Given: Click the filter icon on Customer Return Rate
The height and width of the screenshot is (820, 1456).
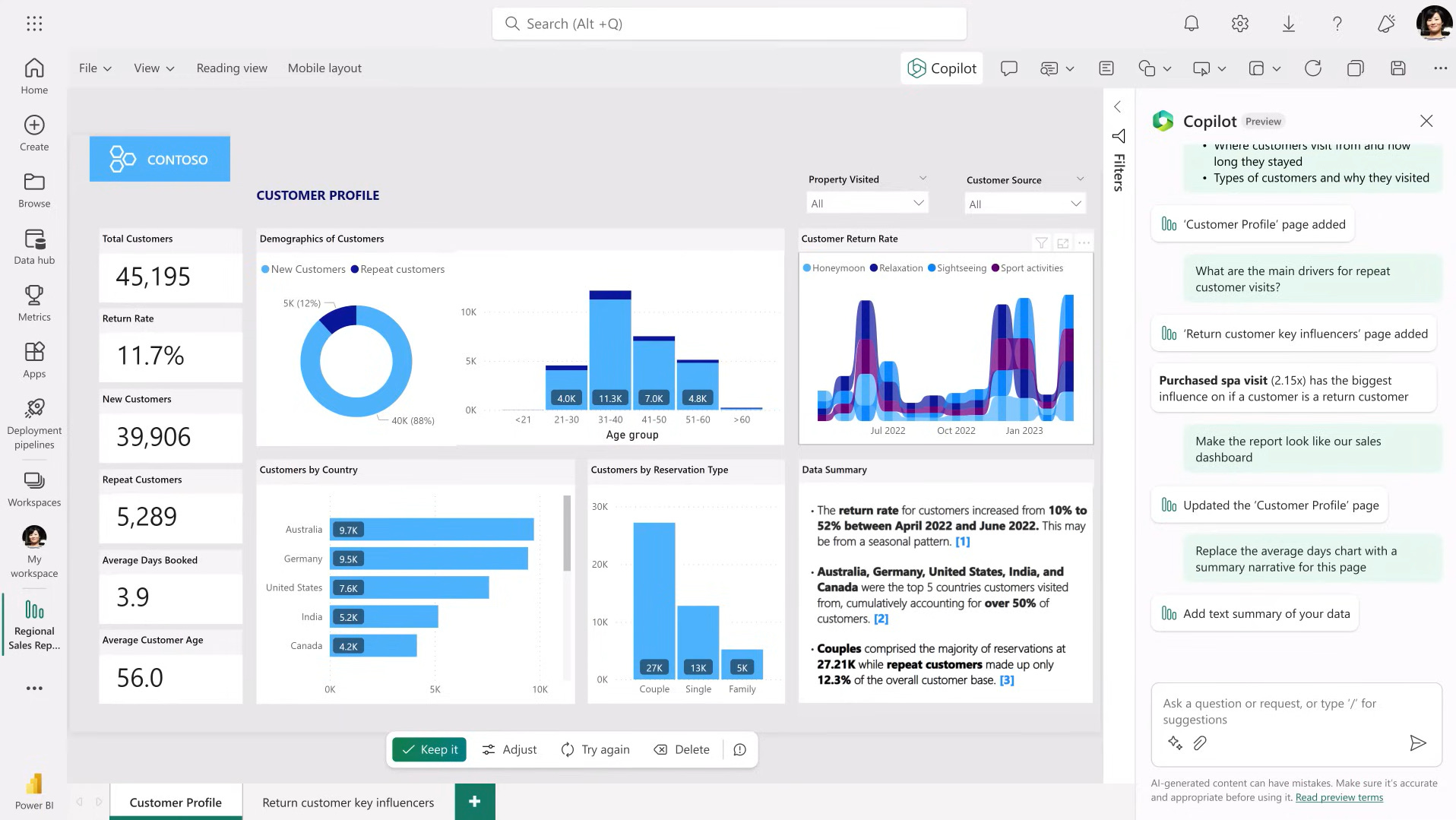Looking at the screenshot, I should point(1042,243).
